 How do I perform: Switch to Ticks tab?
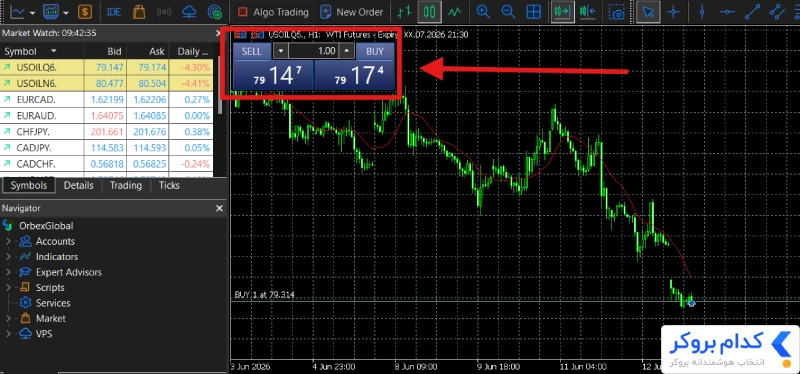coord(169,185)
